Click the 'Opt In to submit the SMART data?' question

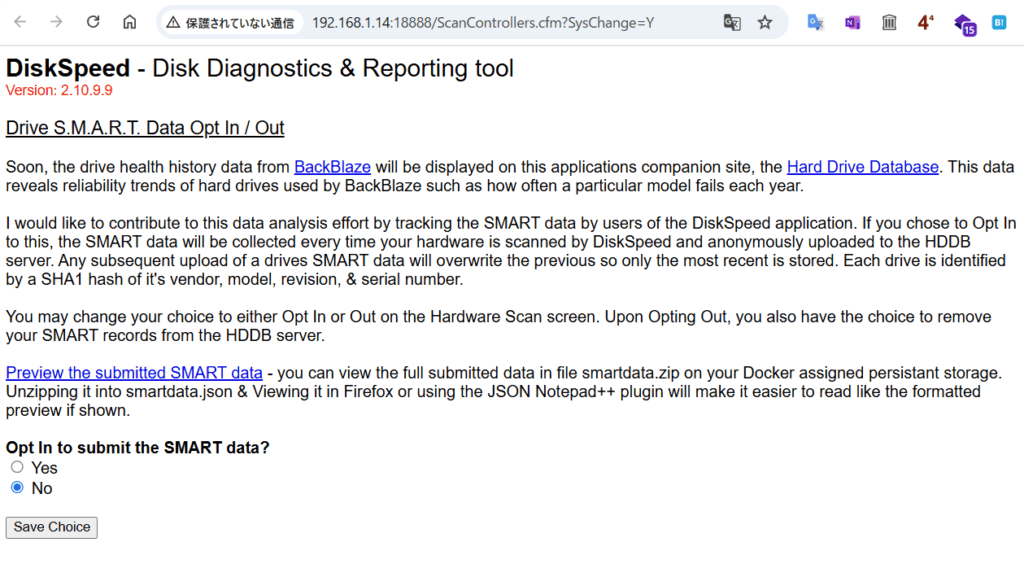pyautogui.click(x=138, y=448)
